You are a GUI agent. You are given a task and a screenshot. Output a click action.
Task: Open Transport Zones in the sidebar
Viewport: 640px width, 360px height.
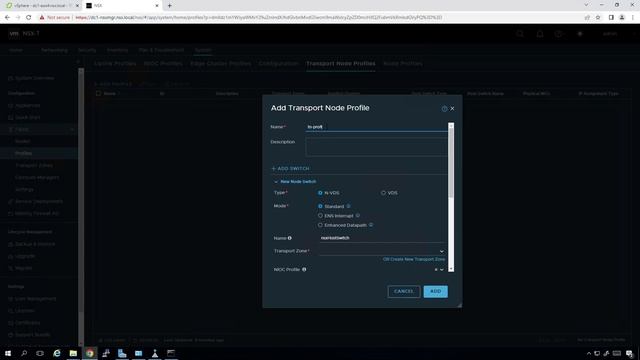click(34, 165)
